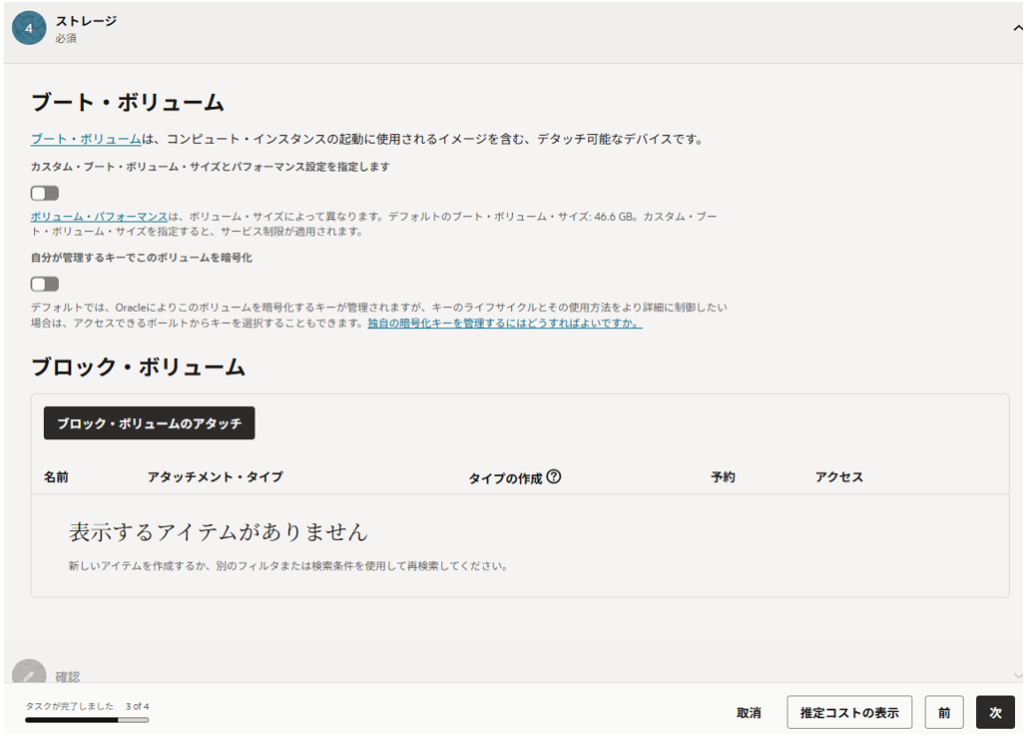This screenshot has width=1024, height=739.
Task: Open the 独自の暗号化キー management help link
Action: 504,324
